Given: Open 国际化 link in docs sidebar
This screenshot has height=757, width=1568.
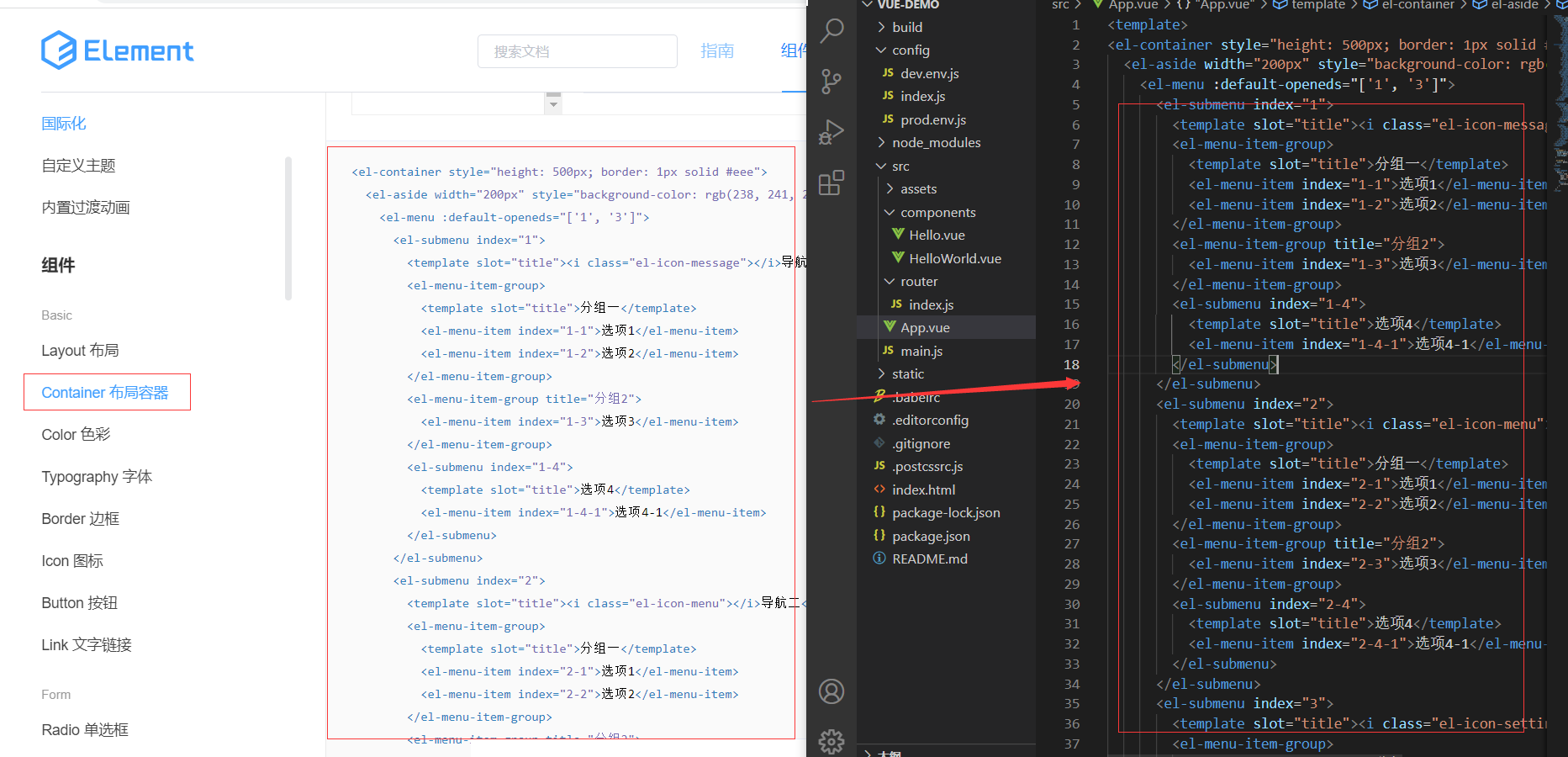Looking at the screenshot, I should click(64, 124).
